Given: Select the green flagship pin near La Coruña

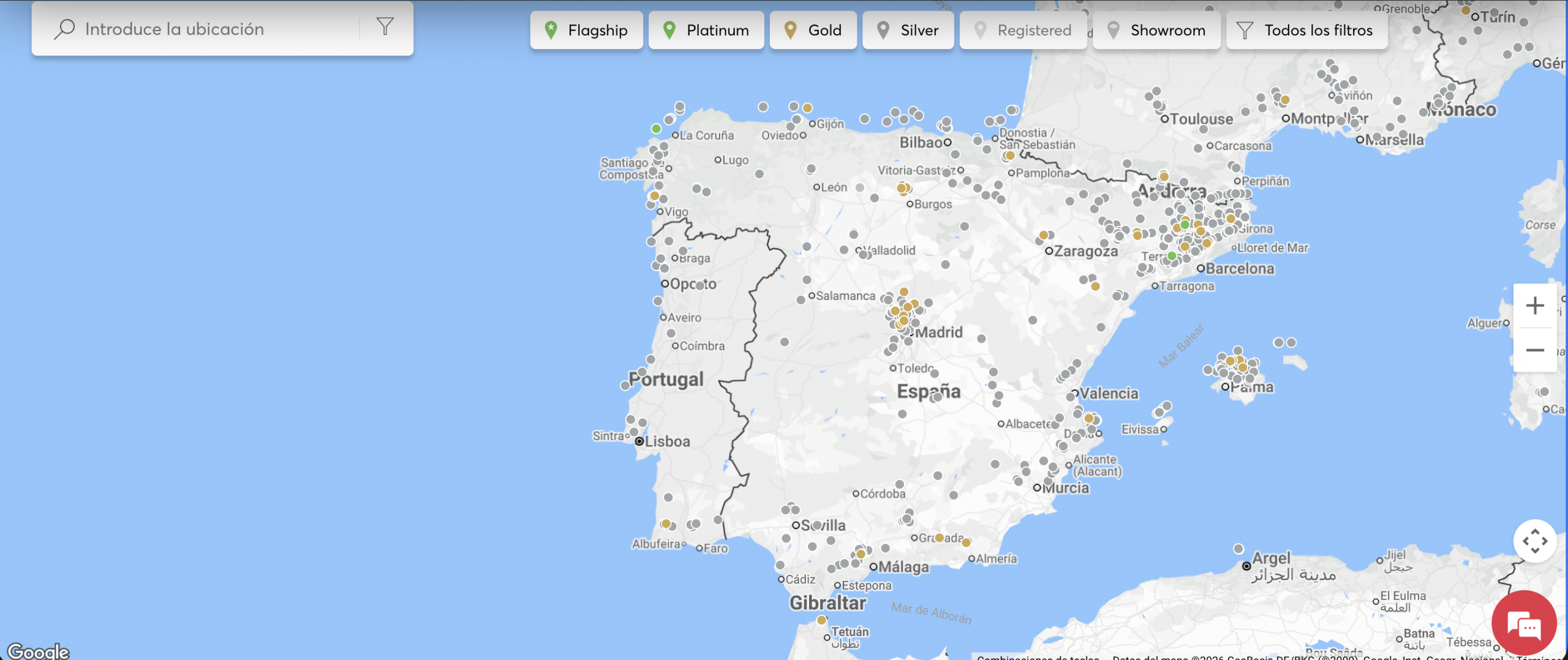Looking at the screenshot, I should pos(656,129).
